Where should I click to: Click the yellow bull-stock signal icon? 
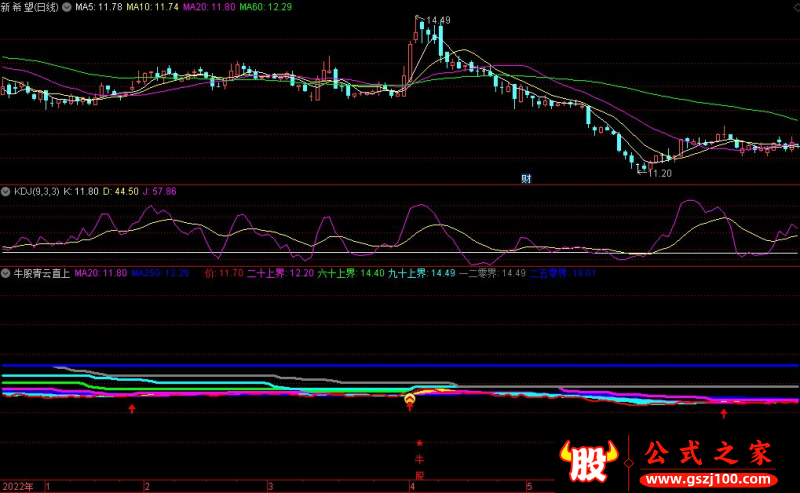410,402
